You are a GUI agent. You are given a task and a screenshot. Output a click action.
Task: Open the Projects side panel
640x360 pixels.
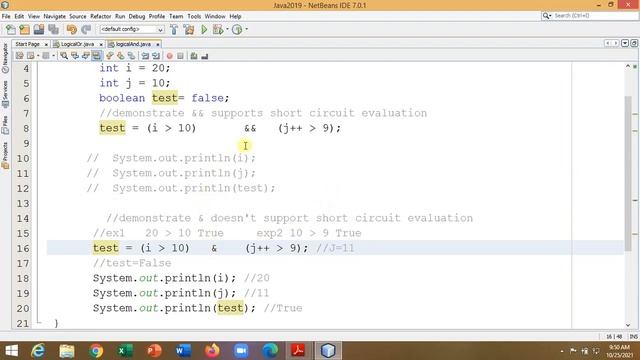(x=5, y=156)
